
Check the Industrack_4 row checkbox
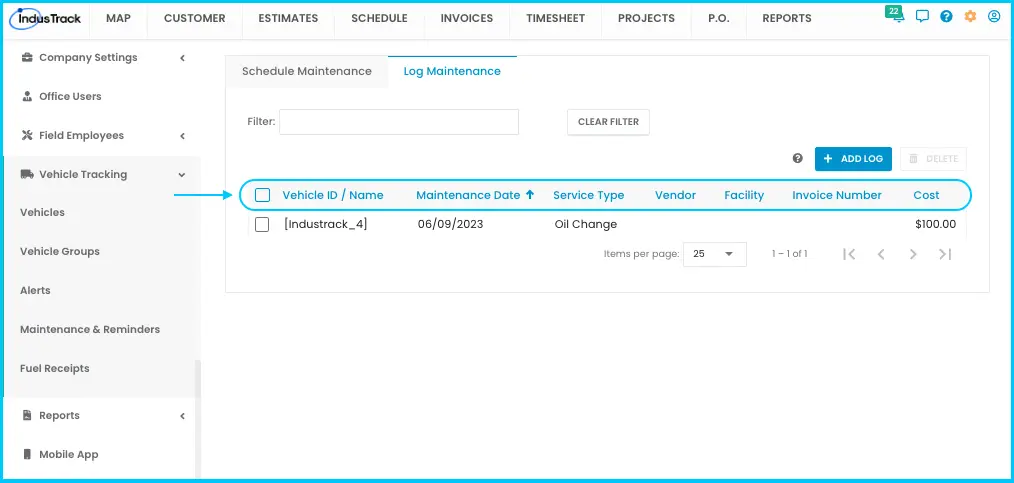tap(262, 224)
